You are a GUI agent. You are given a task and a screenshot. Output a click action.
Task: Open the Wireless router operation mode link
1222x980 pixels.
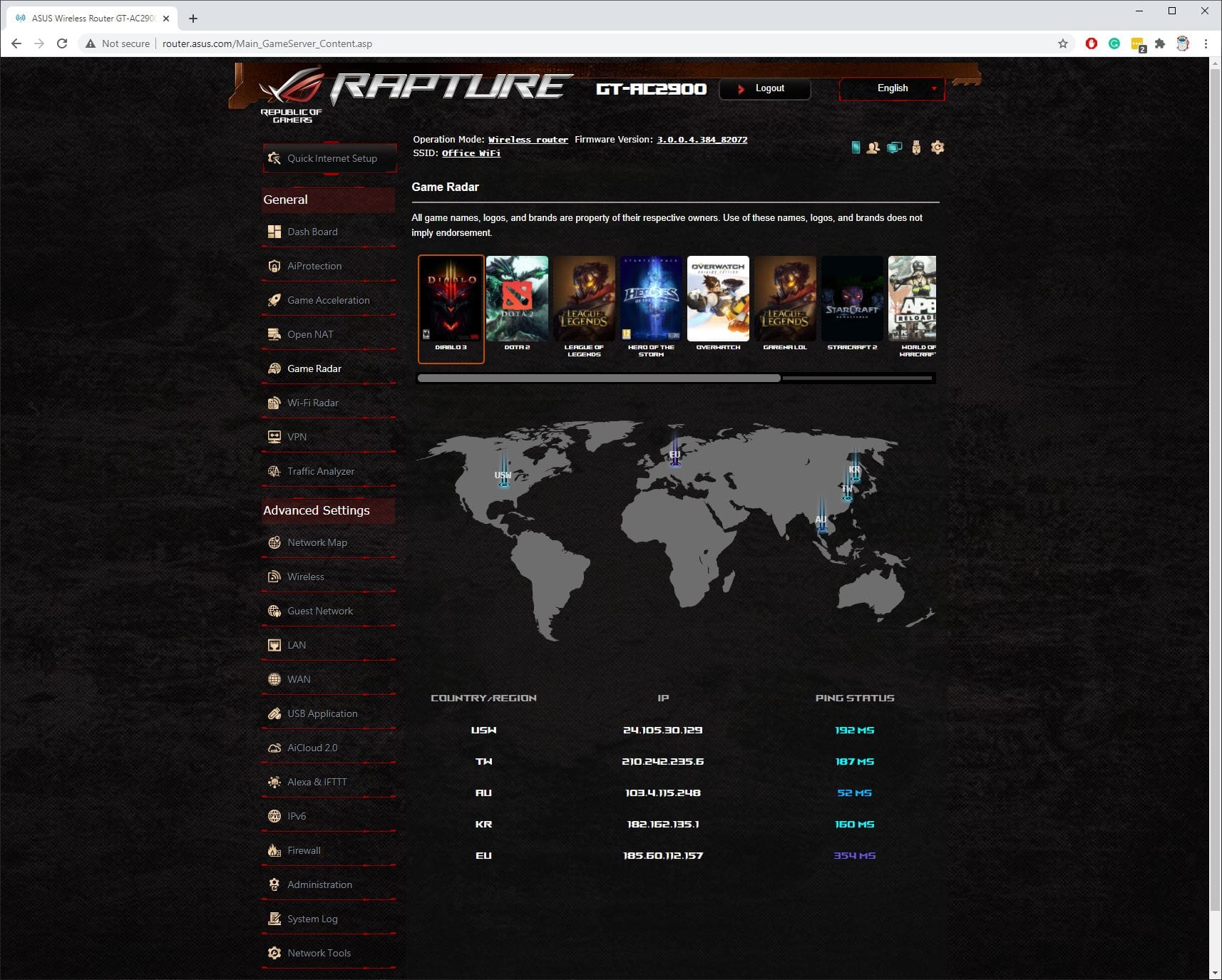[528, 140]
